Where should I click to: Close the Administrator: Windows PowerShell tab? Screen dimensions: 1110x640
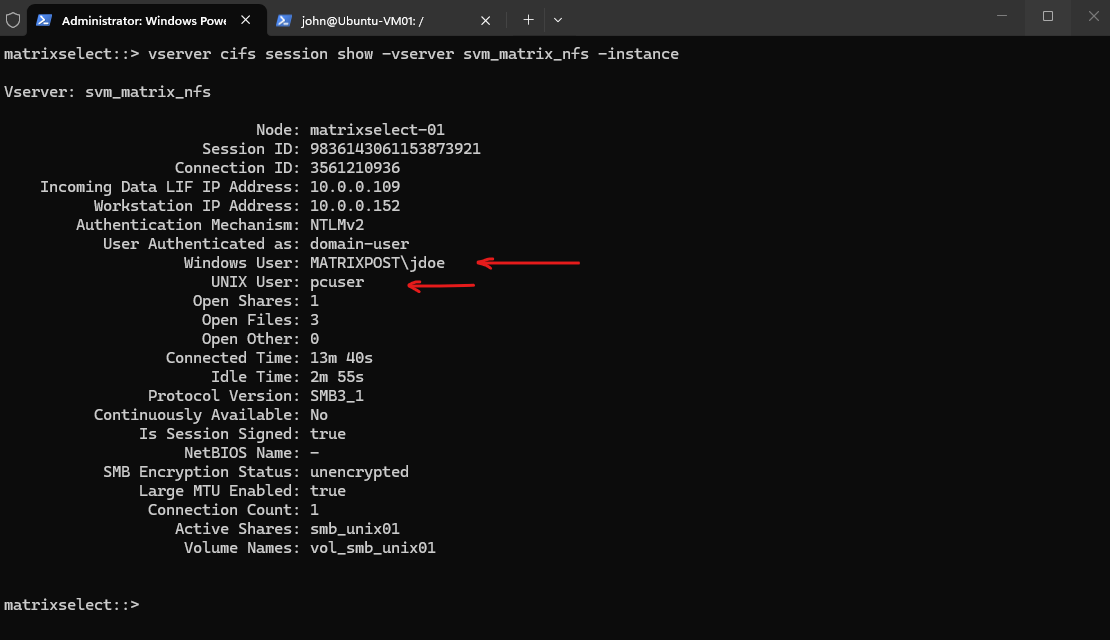click(x=246, y=20)
